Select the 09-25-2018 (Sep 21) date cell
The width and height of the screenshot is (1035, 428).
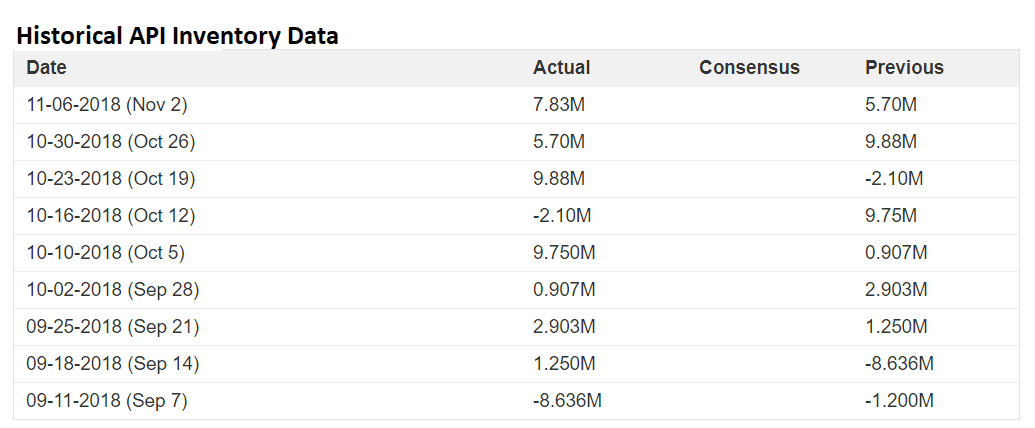[x=113, y=327]
